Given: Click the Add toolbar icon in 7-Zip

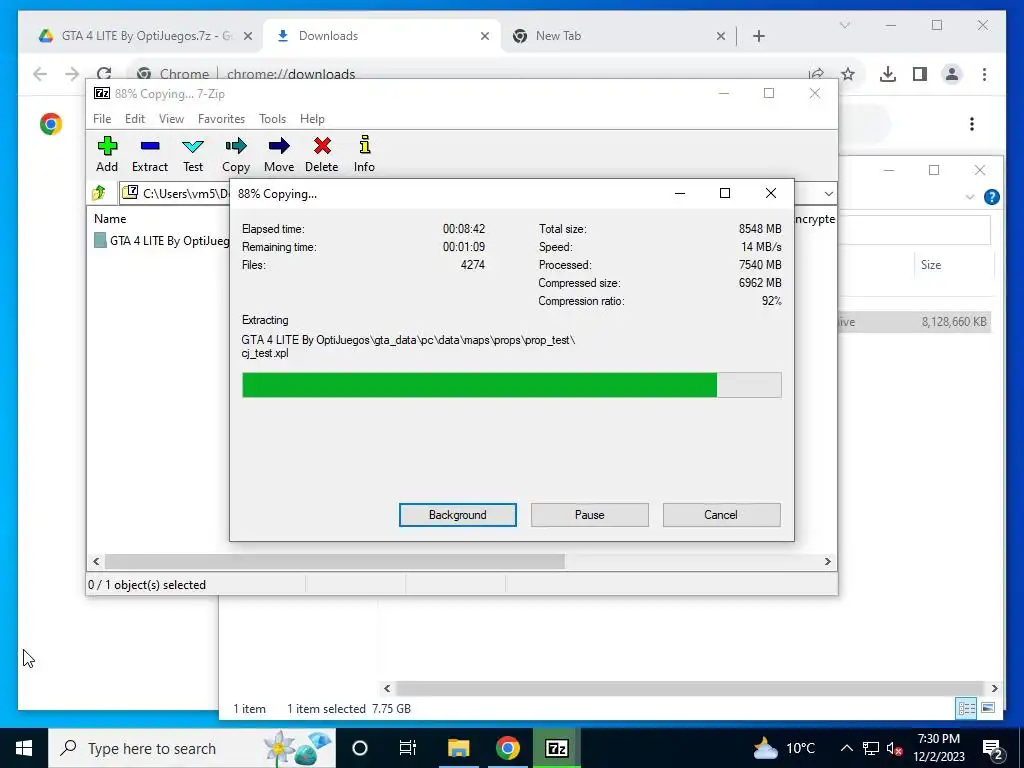Looking at the screenshot, I should coord(107,155).
